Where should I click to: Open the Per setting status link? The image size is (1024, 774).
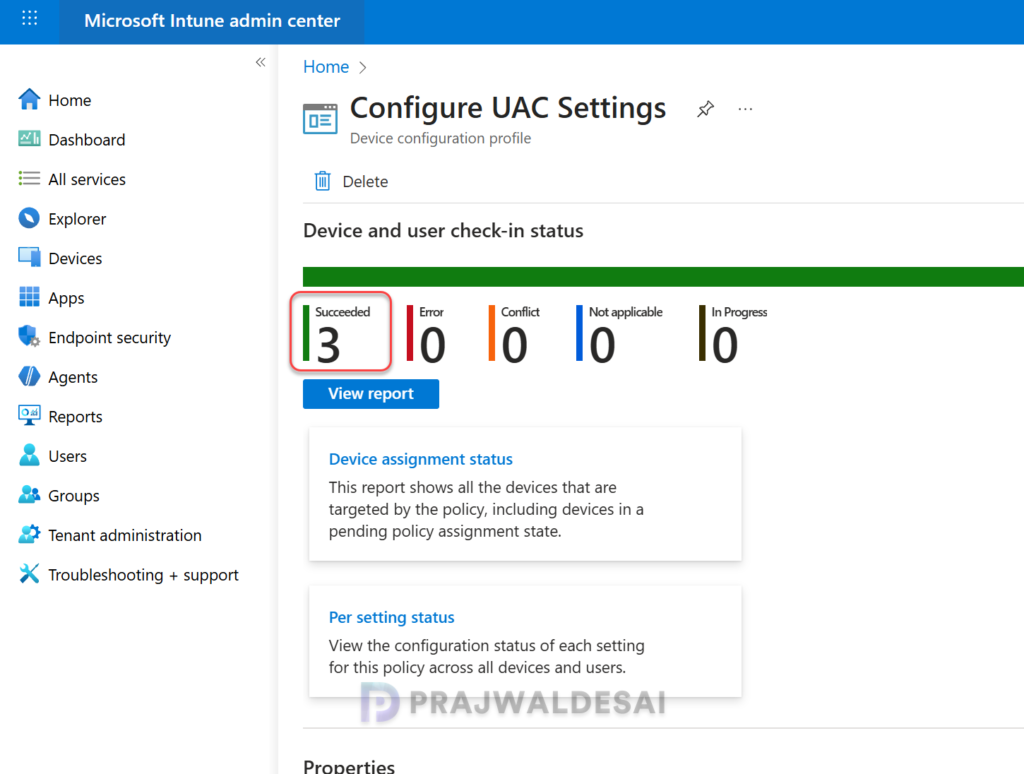(392, 617)
